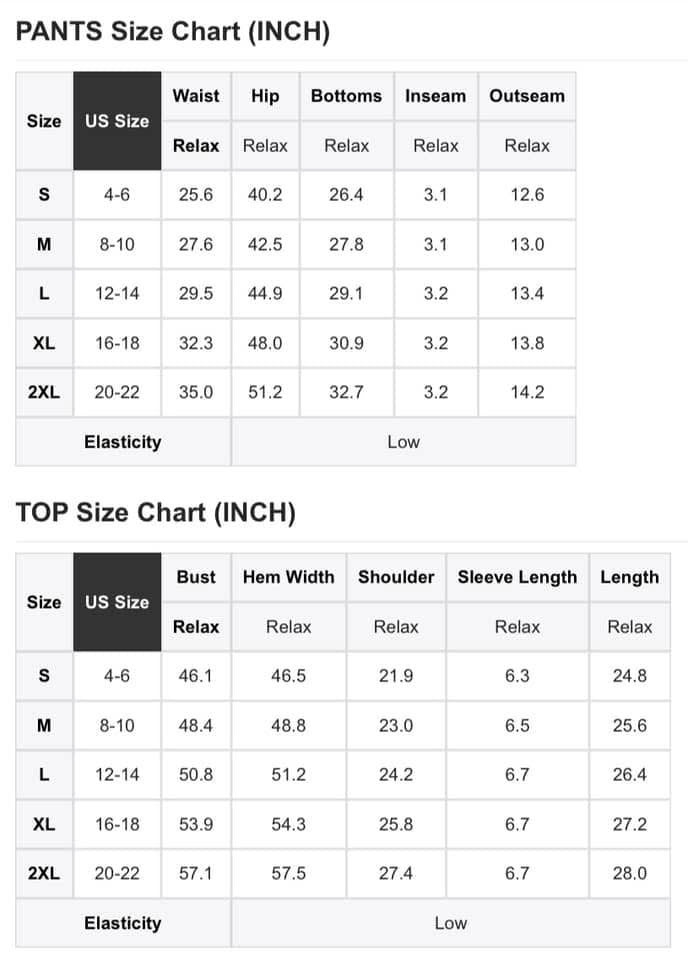Click the Hip column header
This screenshot has width=688, height=960.
point(265,96)
